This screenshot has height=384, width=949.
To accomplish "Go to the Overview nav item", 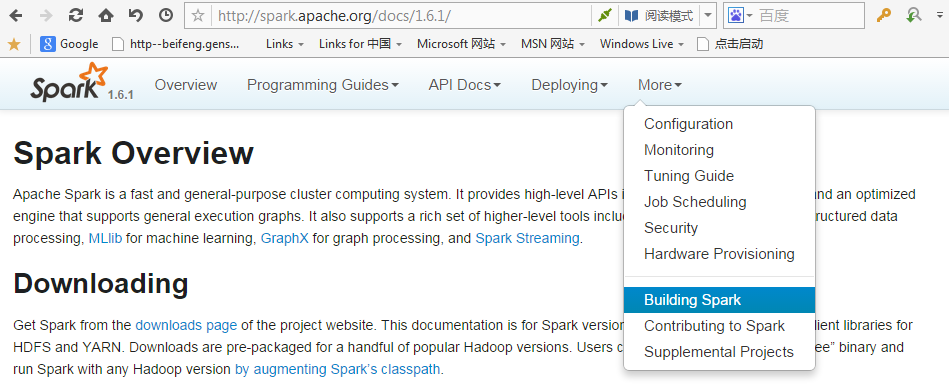I will coord(186,85).
